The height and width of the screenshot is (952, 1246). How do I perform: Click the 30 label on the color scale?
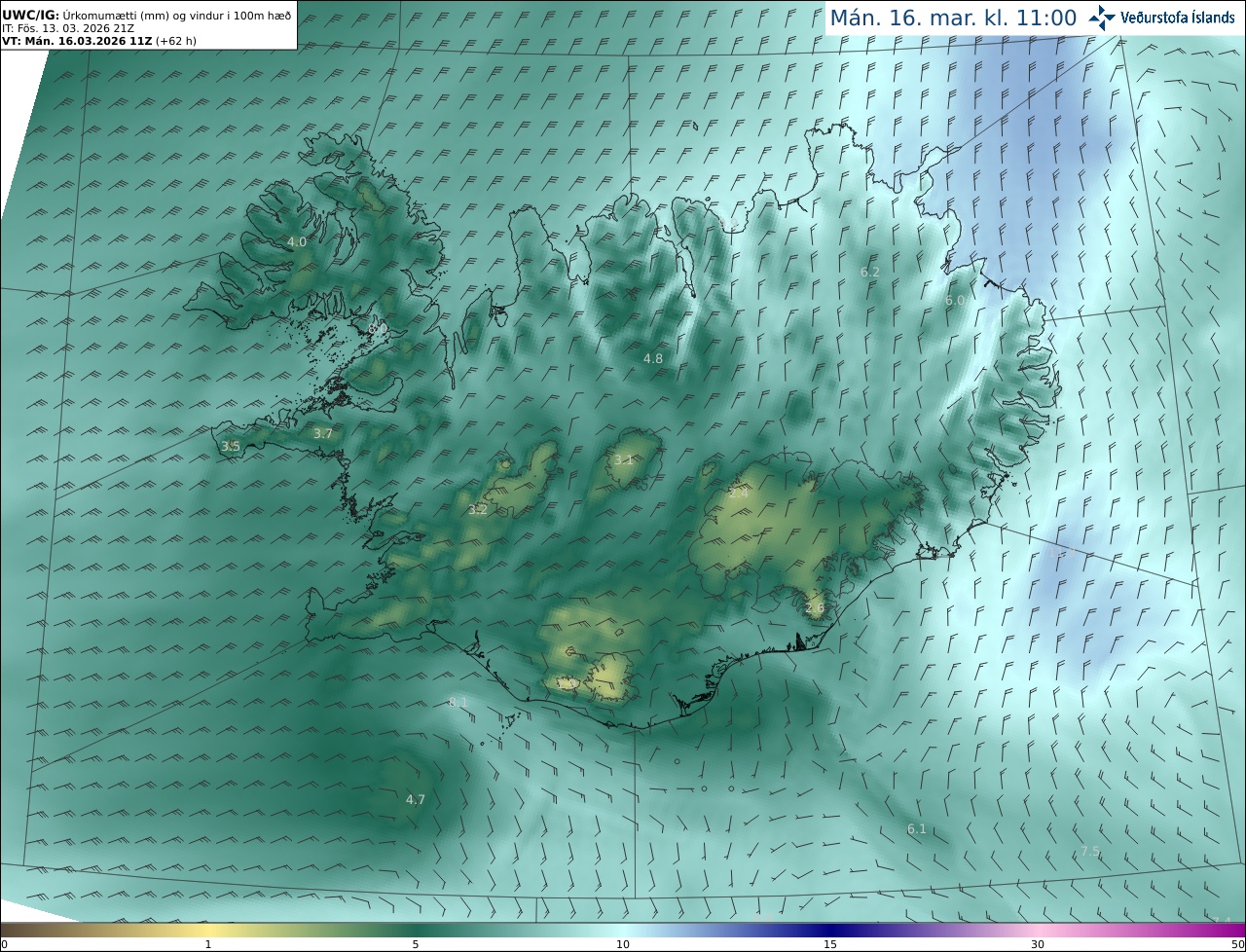[x=1038, y=944]
